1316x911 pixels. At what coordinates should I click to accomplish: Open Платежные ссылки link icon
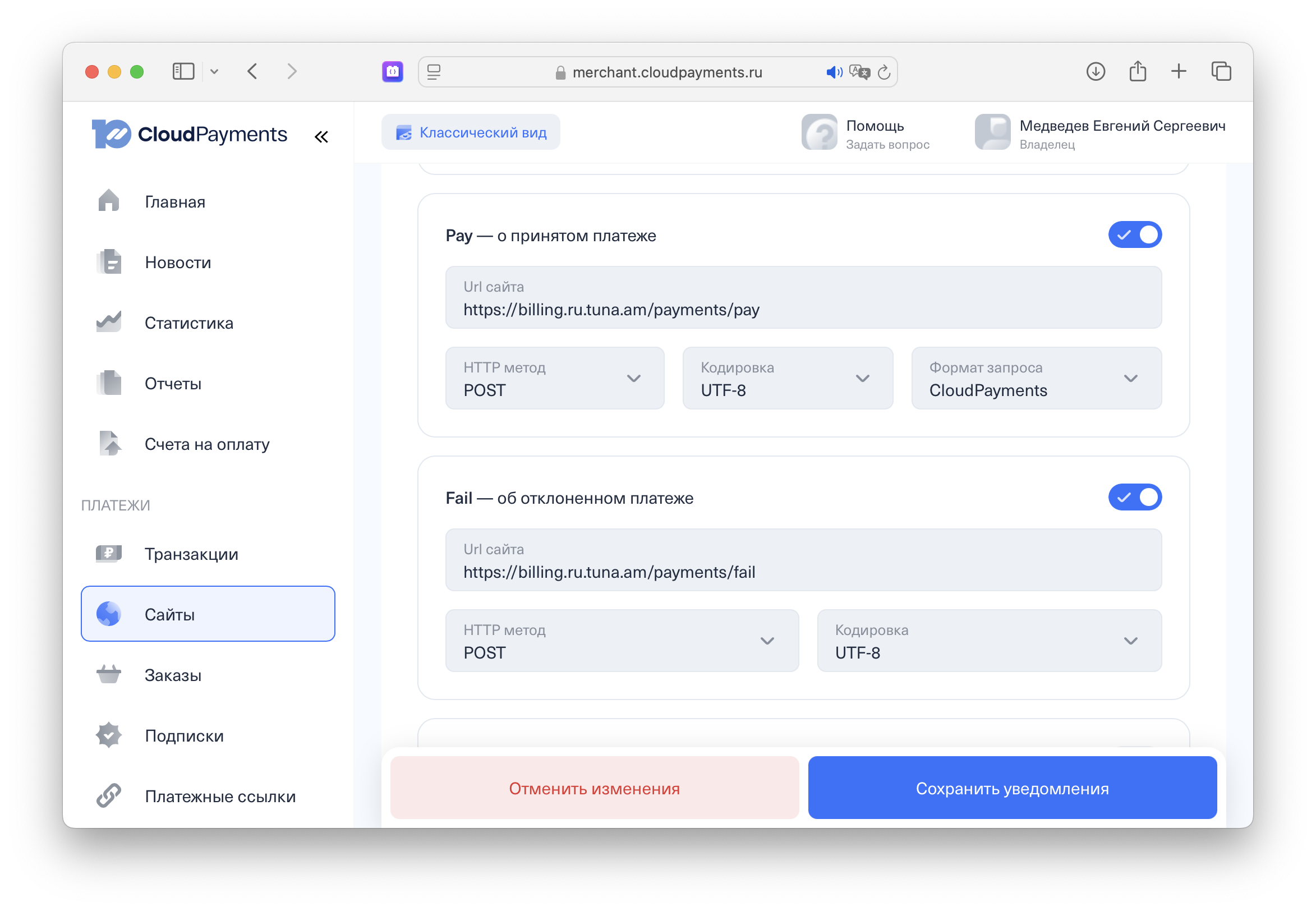pyautogui.click(x=109, y=795)
